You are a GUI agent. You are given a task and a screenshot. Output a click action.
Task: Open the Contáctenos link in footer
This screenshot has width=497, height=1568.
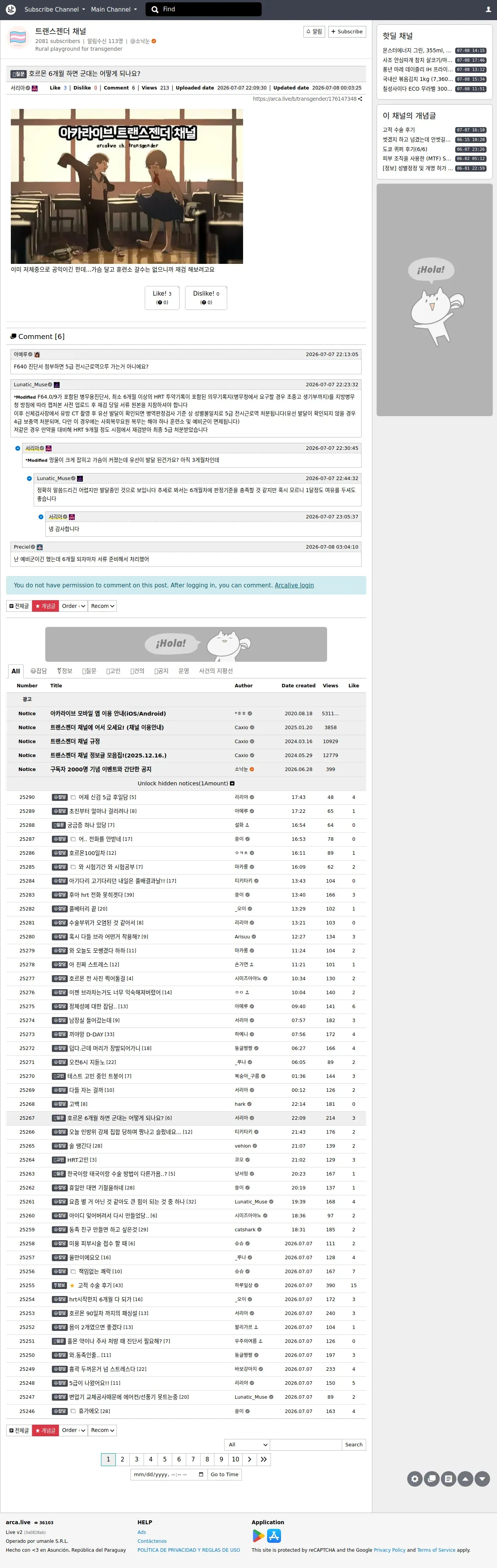(152, 1541)
